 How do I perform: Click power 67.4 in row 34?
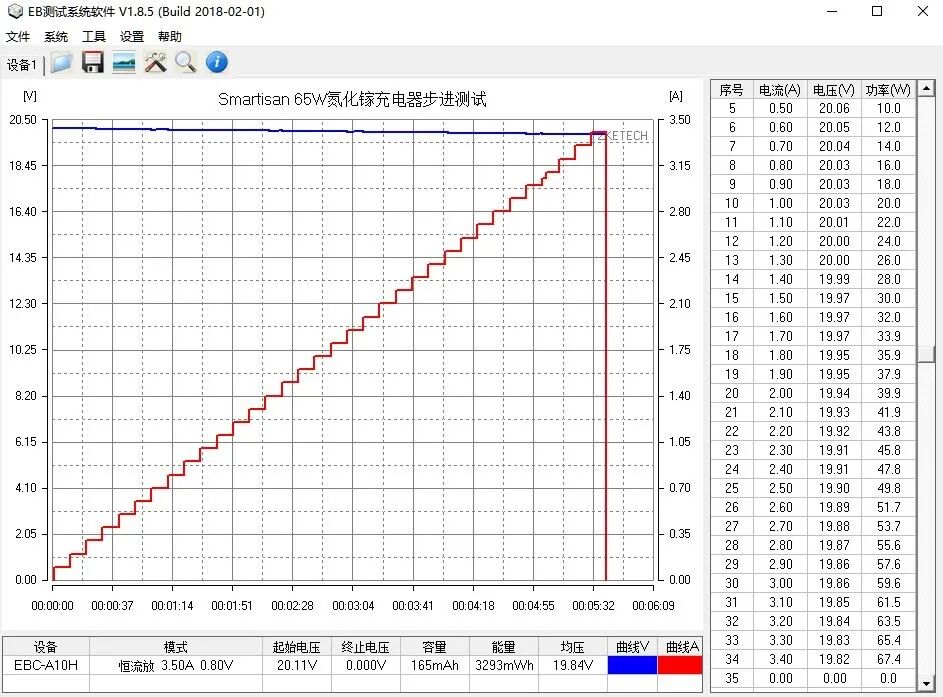pos(888,660)
